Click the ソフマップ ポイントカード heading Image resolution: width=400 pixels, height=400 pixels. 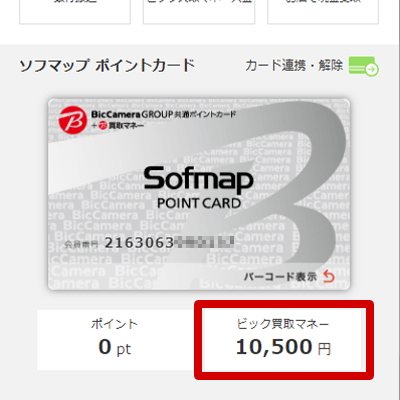tap(107, 65)
